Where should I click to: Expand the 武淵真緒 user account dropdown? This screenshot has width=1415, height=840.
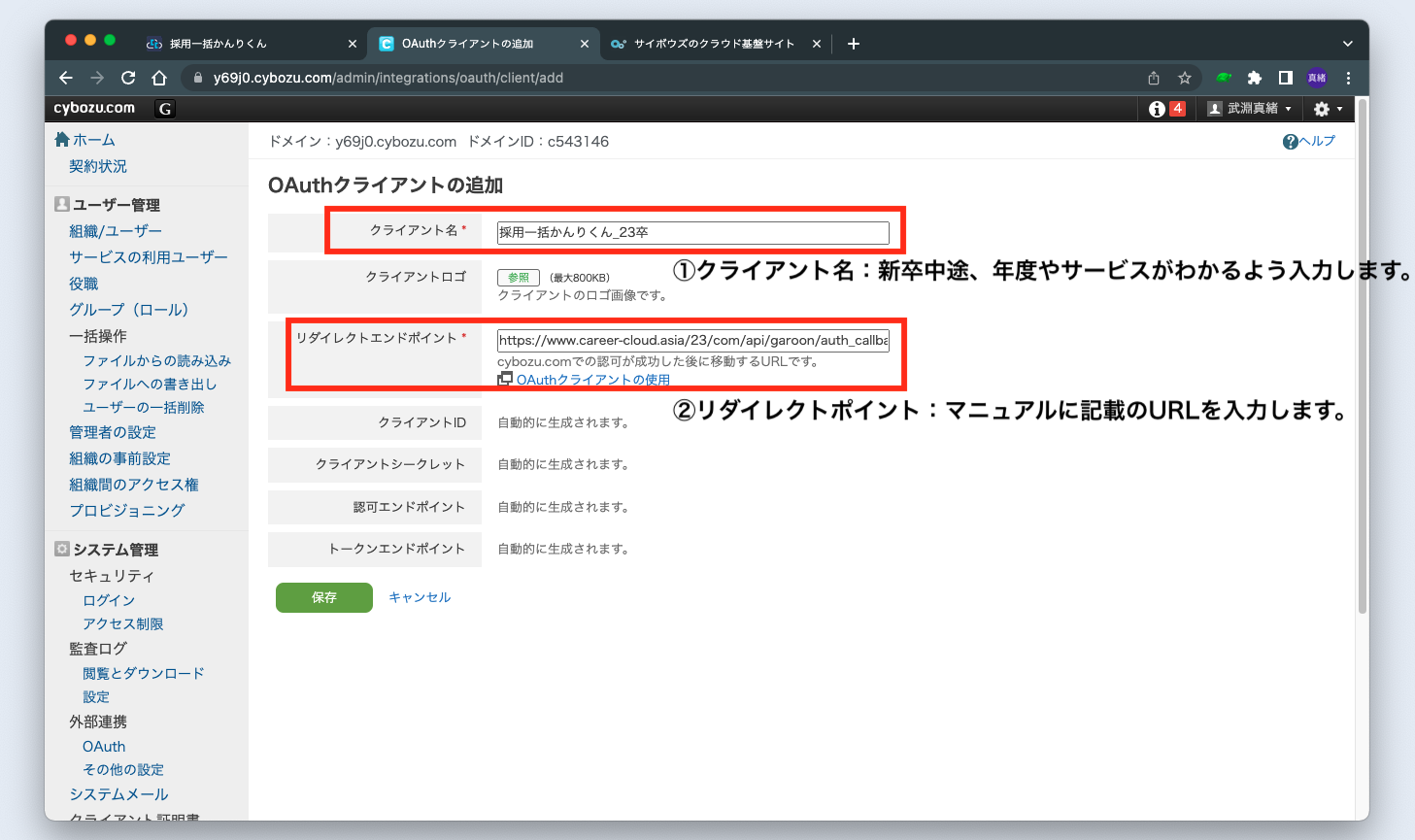point(1250,109)
